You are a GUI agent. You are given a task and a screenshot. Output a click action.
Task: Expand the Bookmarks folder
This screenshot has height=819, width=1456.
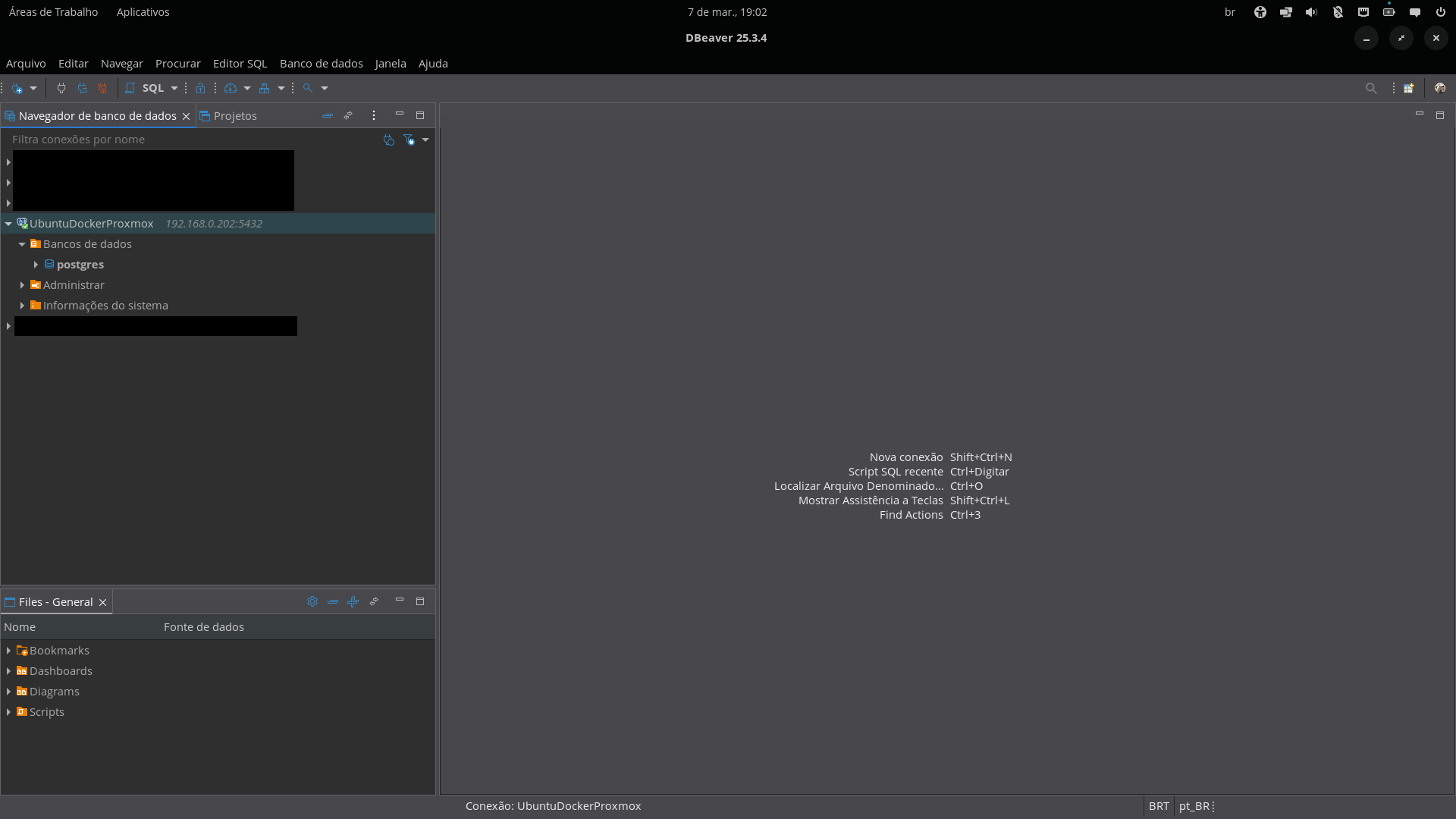tap(8, 651)
